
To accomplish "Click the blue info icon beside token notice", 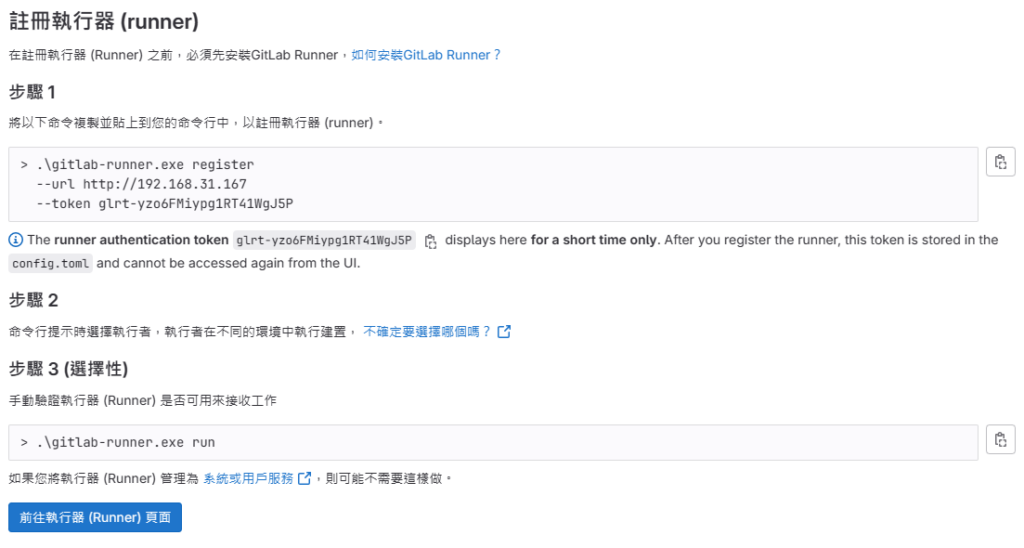I will coord(16,240).
